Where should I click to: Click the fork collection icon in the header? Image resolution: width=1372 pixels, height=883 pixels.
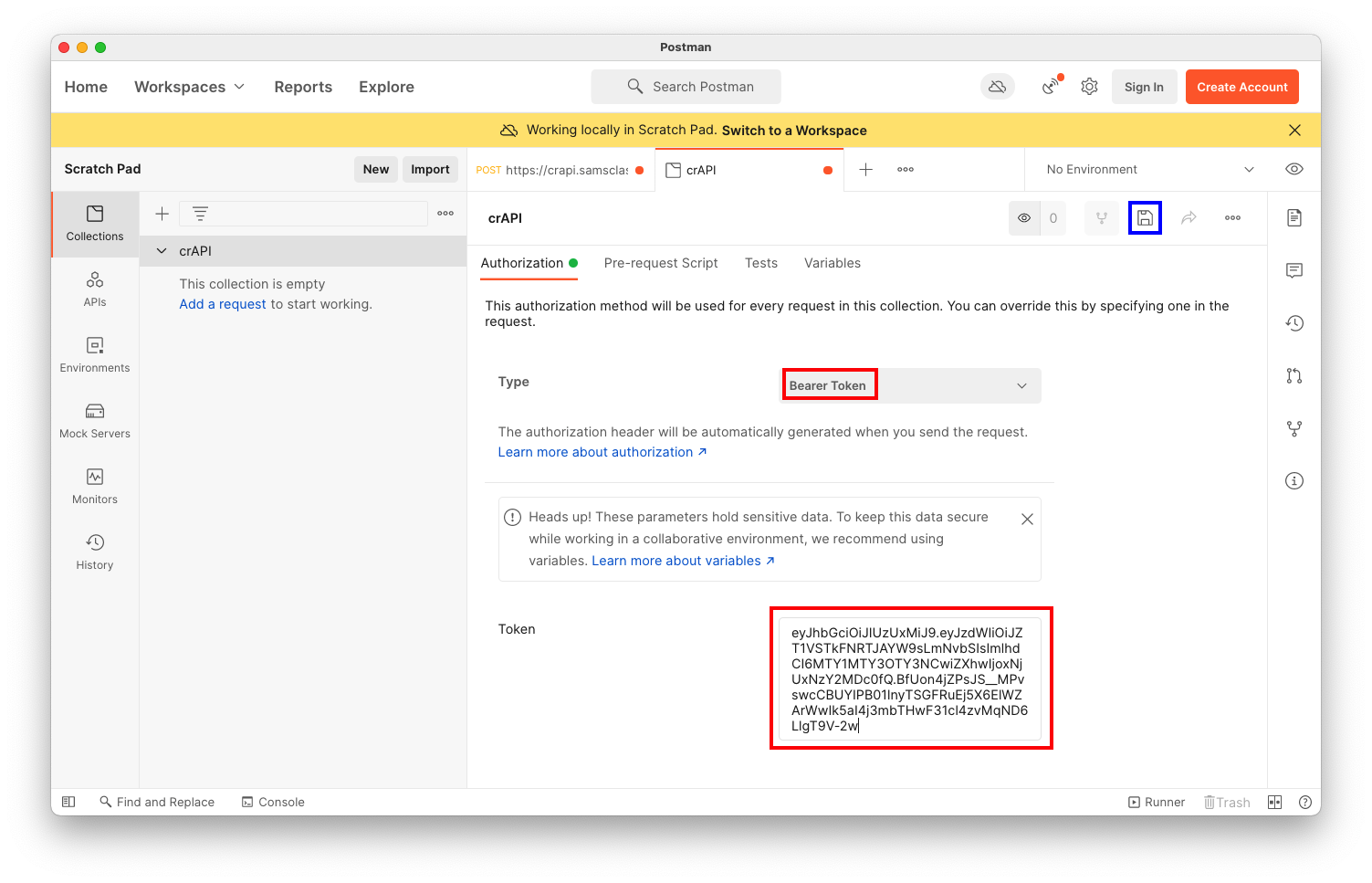click(x=1102, y=218)
